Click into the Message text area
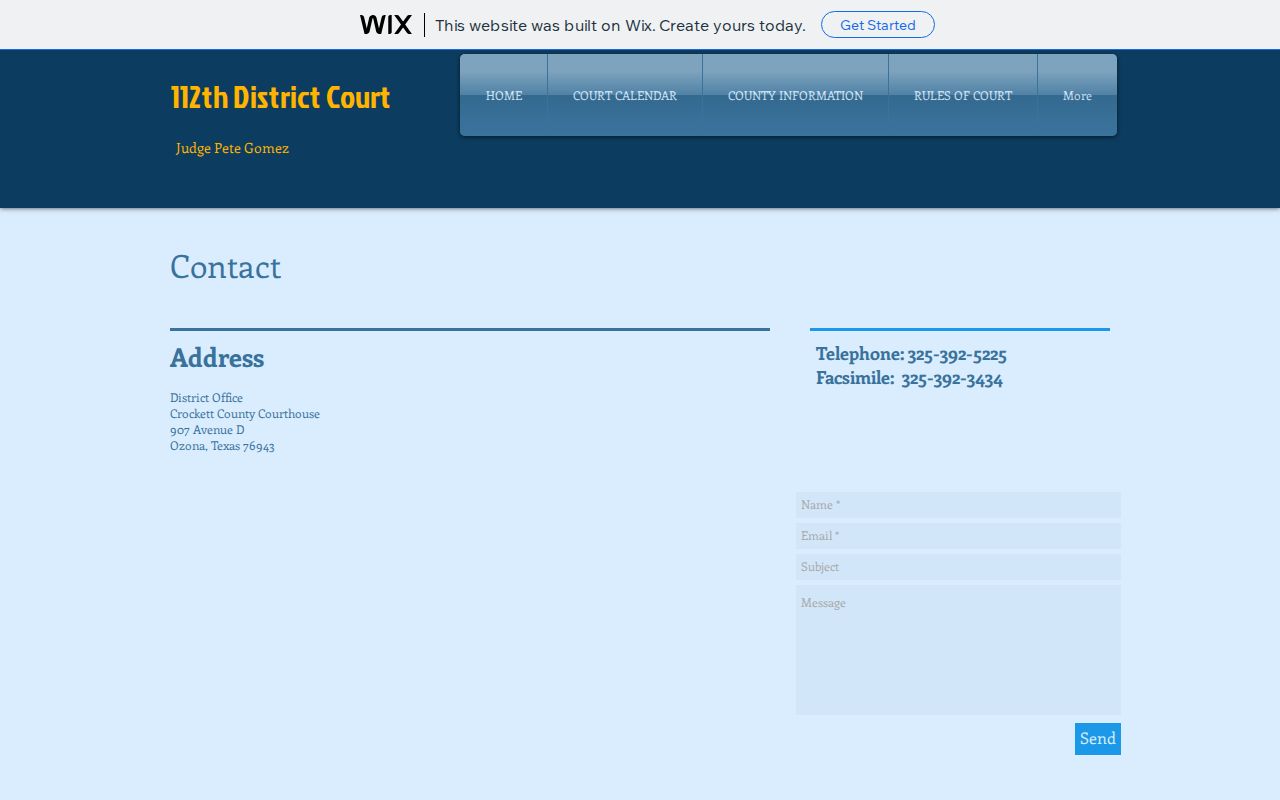Viewport: 1280px width, 800px height. pos(958,650)
